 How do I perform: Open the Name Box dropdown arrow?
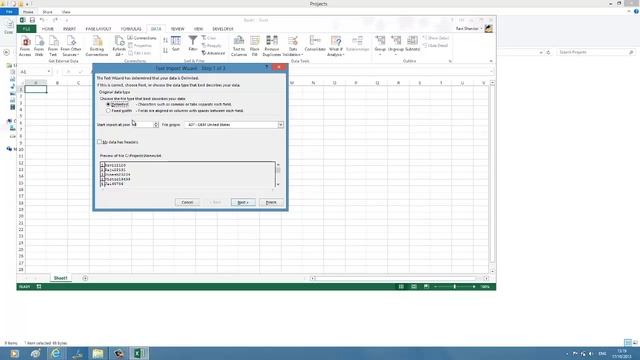click(49, 72)
